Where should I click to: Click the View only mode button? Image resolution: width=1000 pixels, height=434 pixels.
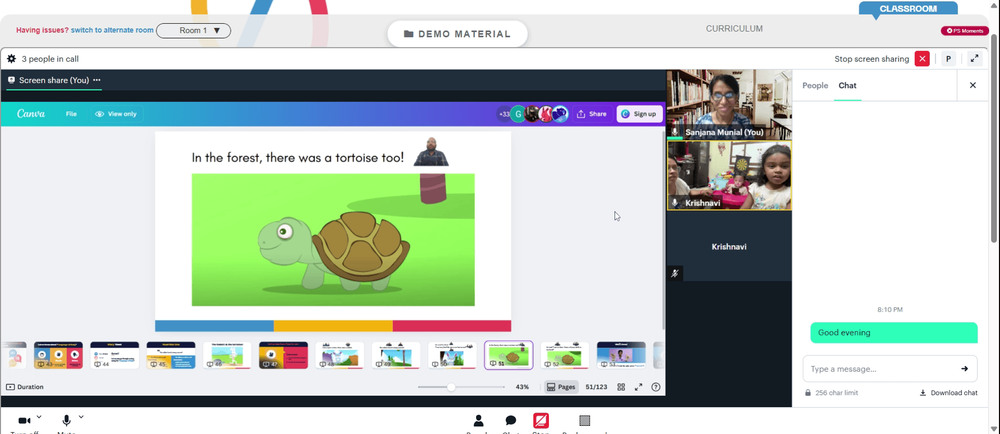point(116,114)
